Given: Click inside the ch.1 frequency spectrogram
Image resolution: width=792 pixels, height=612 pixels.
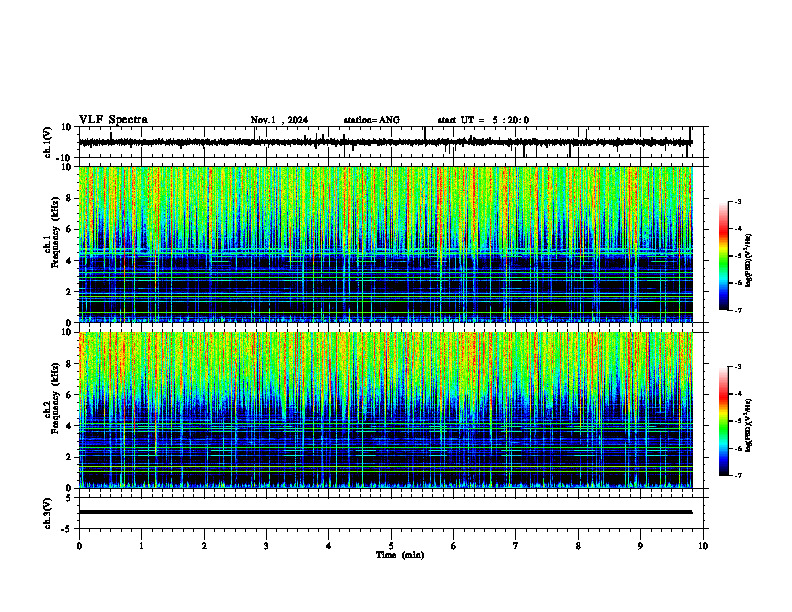Looking at the screenshot, I should (x=385, y=244).
